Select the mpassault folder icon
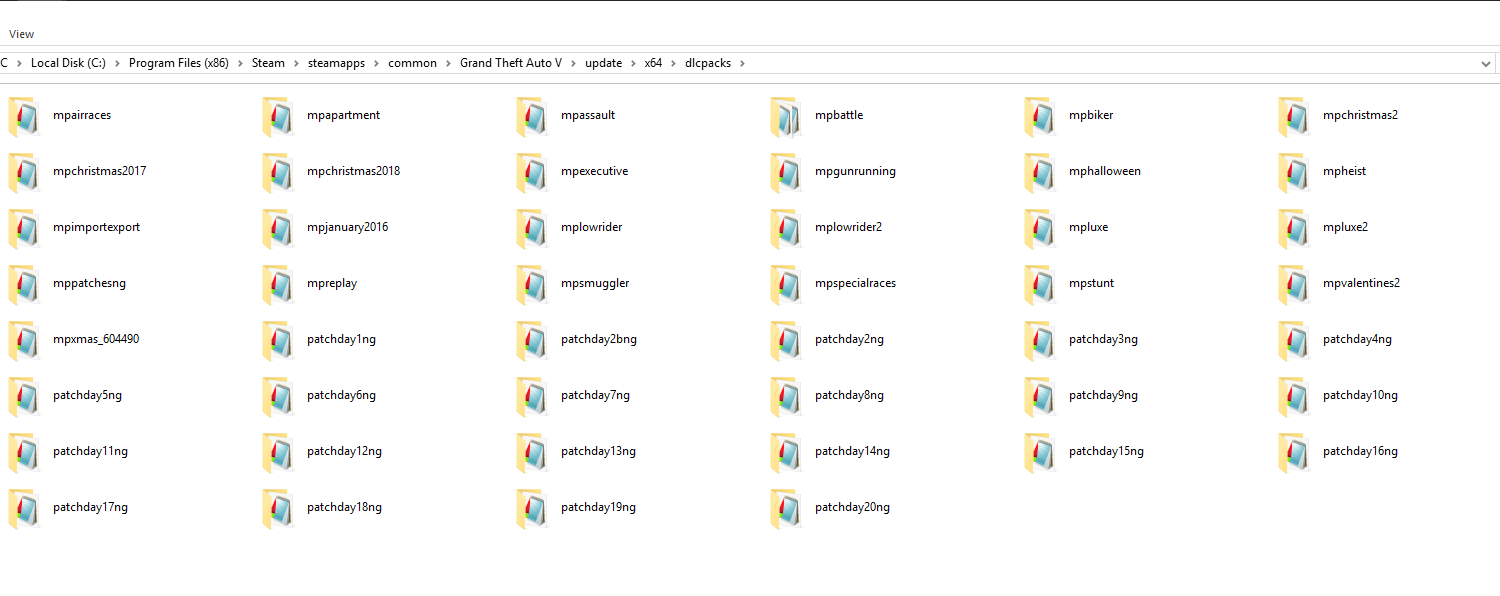 pos(531,116)
